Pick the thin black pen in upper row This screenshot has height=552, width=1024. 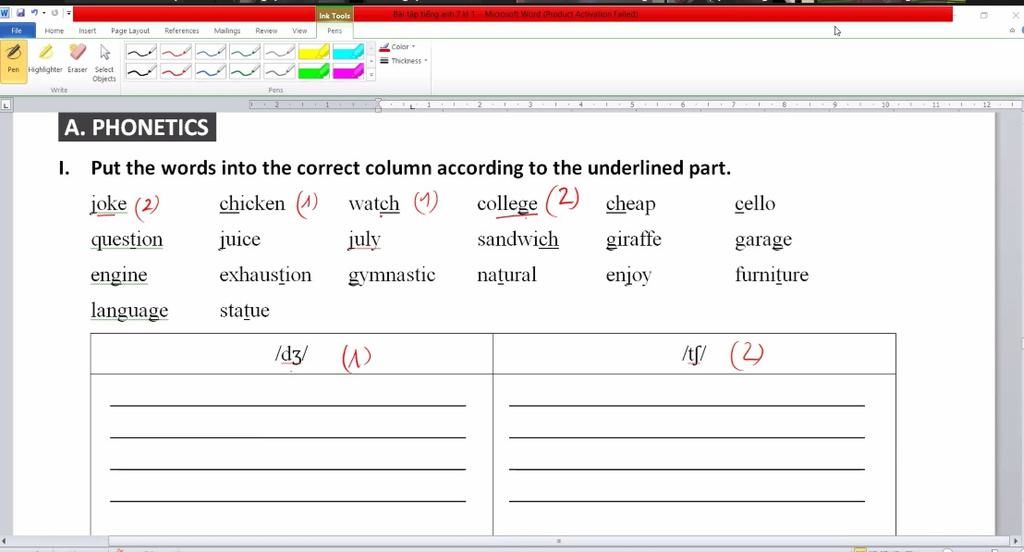pos(141,52)
